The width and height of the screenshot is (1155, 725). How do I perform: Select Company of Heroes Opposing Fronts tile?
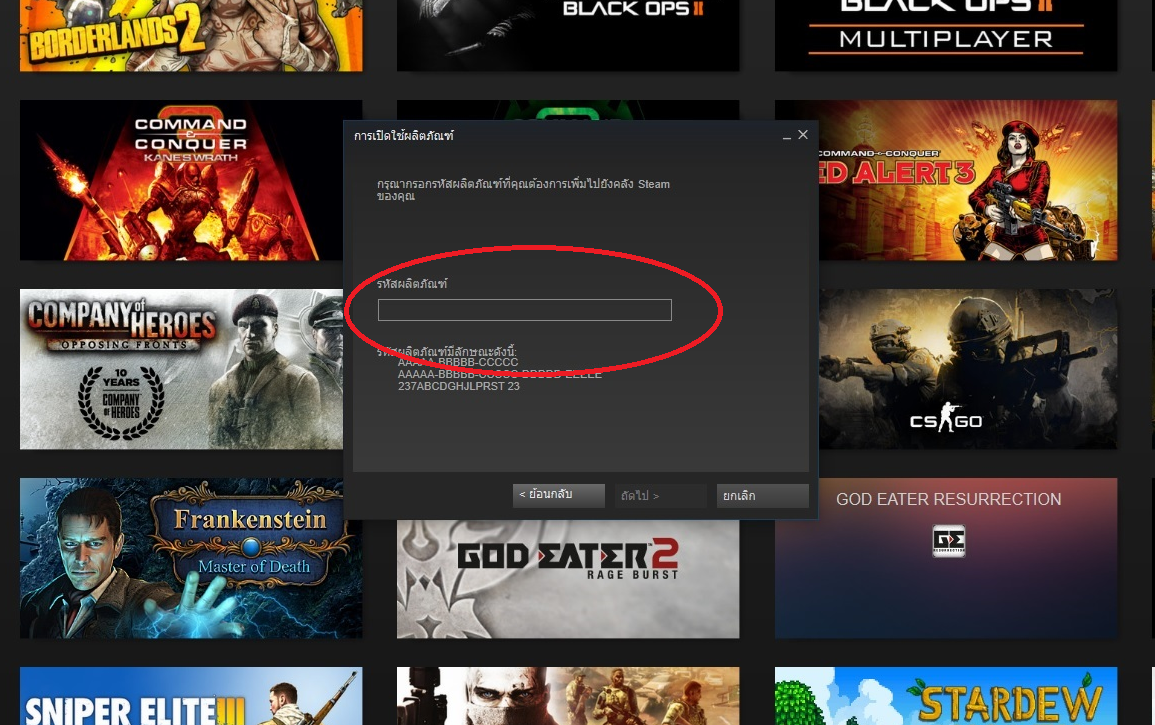[x=181, y=369]
